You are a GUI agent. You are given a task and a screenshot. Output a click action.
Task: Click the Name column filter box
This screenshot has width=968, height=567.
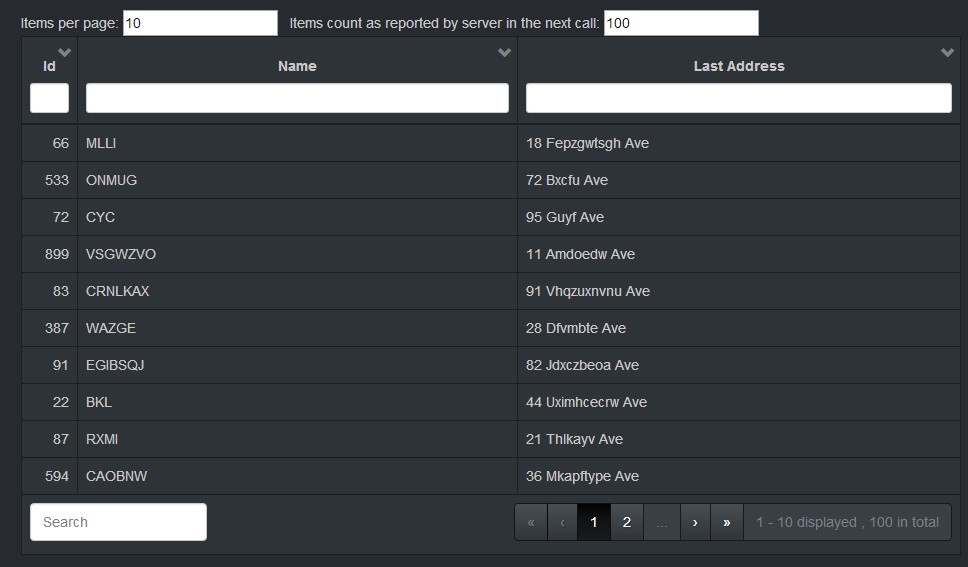point(297,98)
